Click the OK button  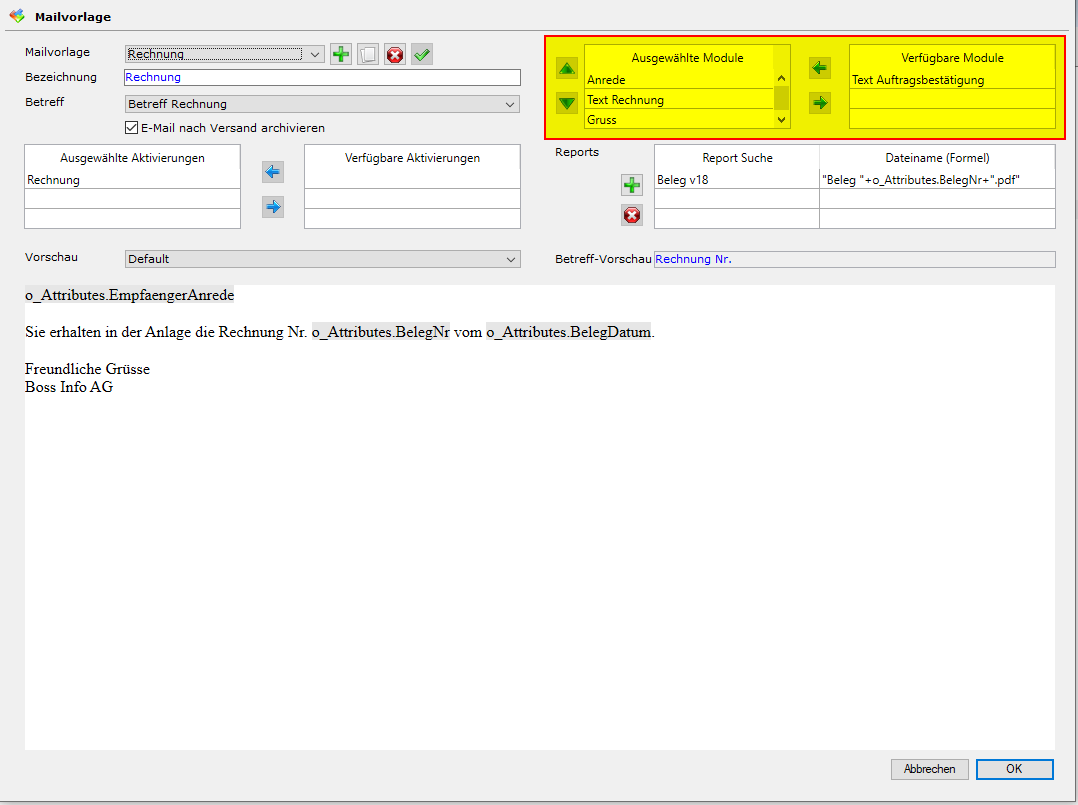[1014, 769]
